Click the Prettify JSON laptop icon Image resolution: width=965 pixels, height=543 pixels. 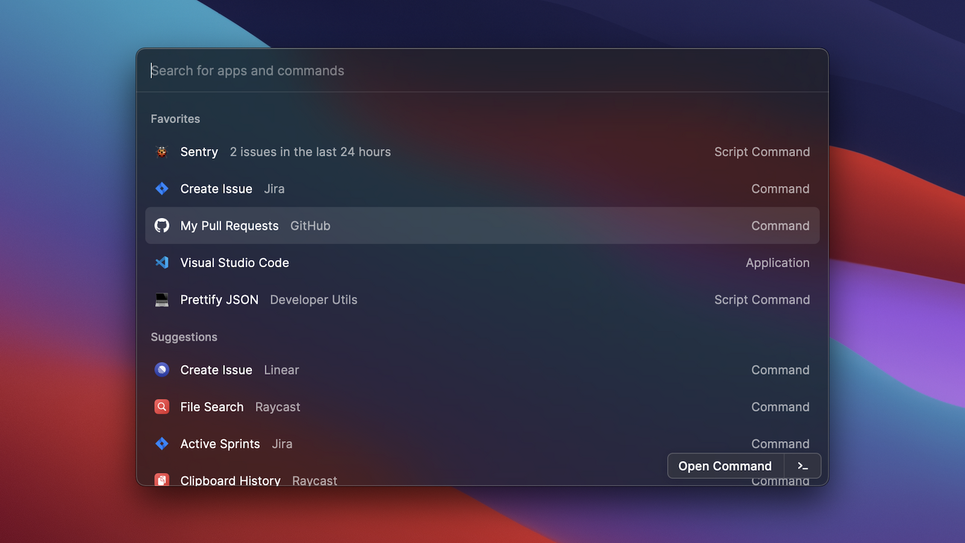tap(162, 299)
